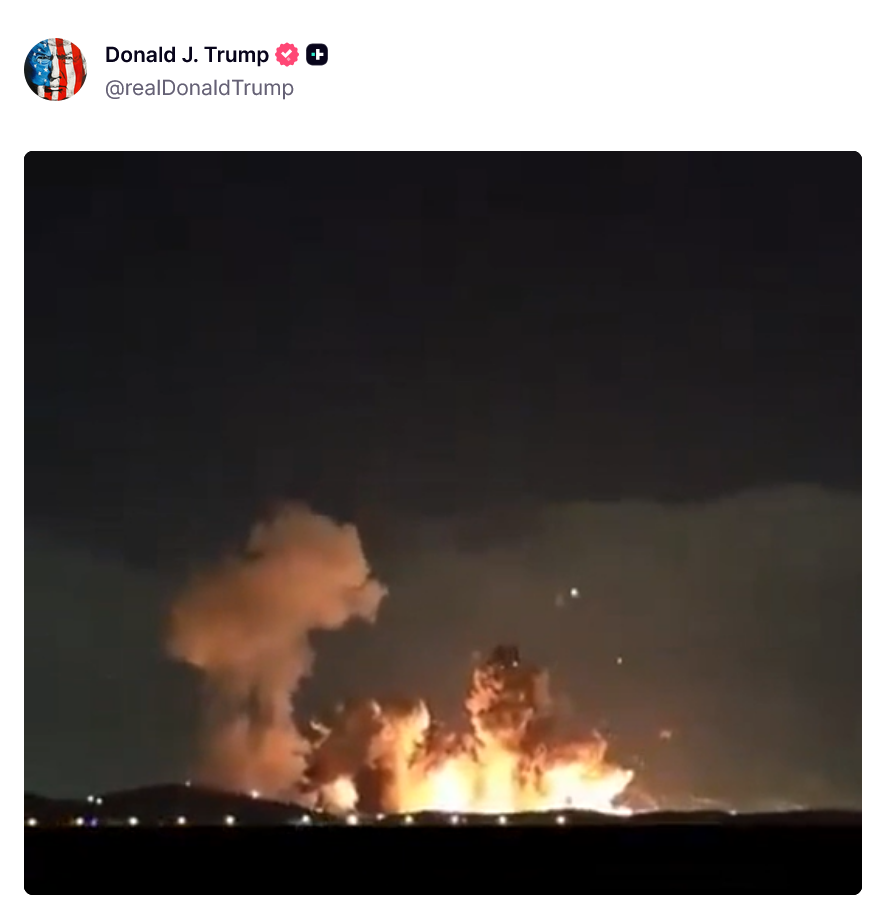This screenshot has height=906, width=886.
Task: Click the brightest white flare in sky
Action: pos(574,592)
